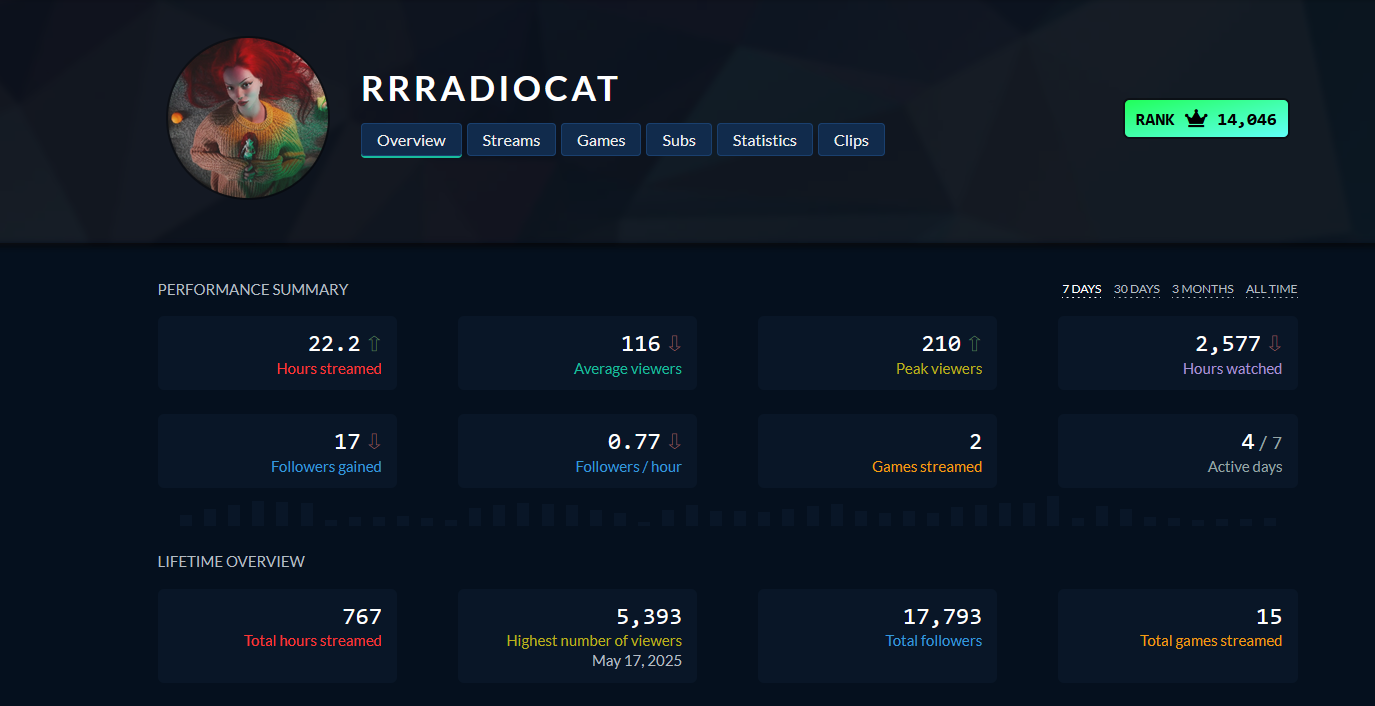
Task: Click the May 17, 2025 date
Action: 637,661
